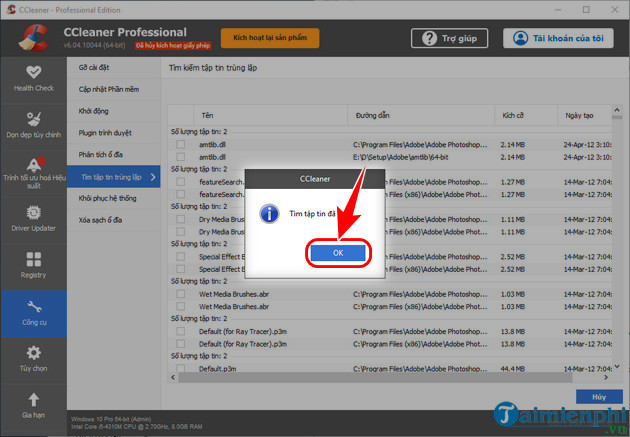Click the question mark help icon
Screen dimensions: 630x437
pos(429,38)
